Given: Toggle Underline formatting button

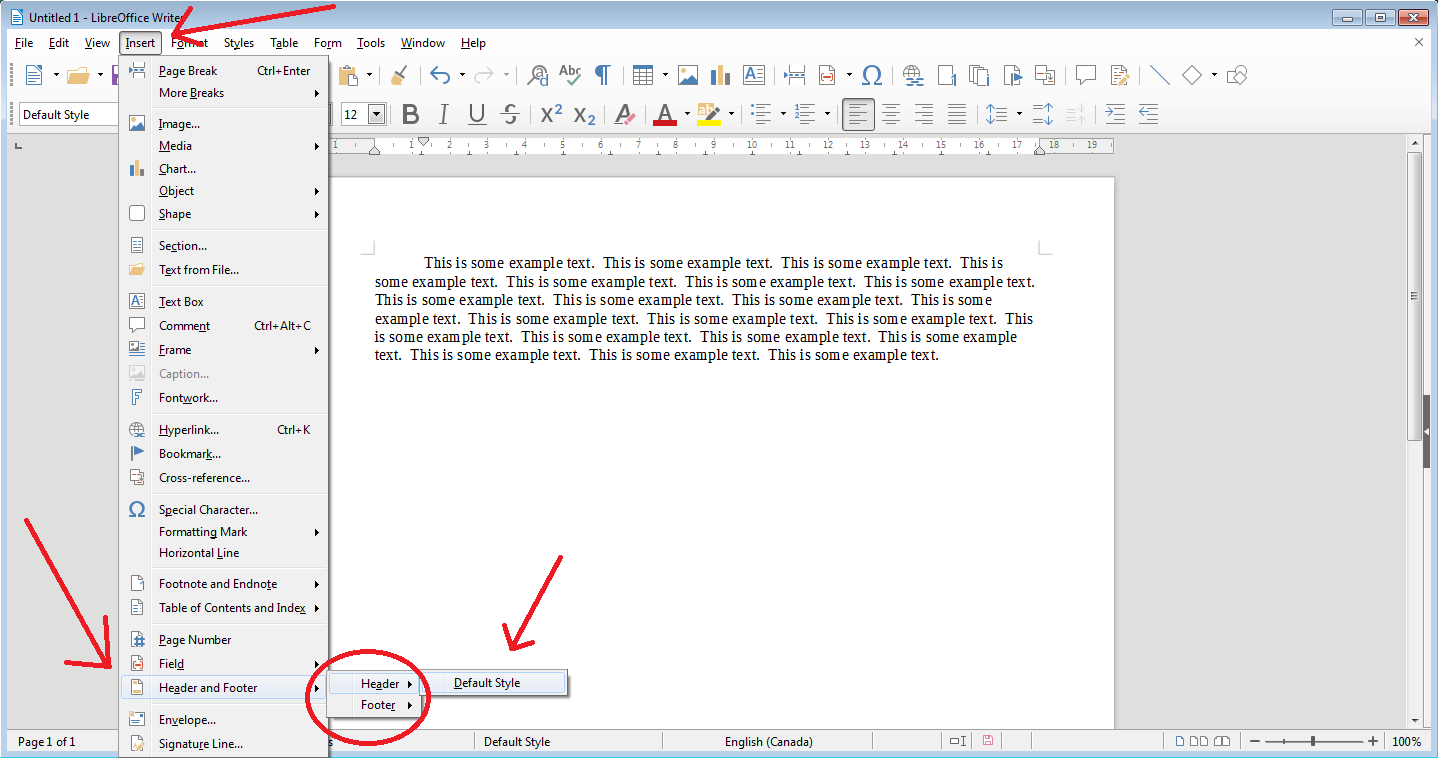Looking at the screenshot, I should click(x=477, y=114).
